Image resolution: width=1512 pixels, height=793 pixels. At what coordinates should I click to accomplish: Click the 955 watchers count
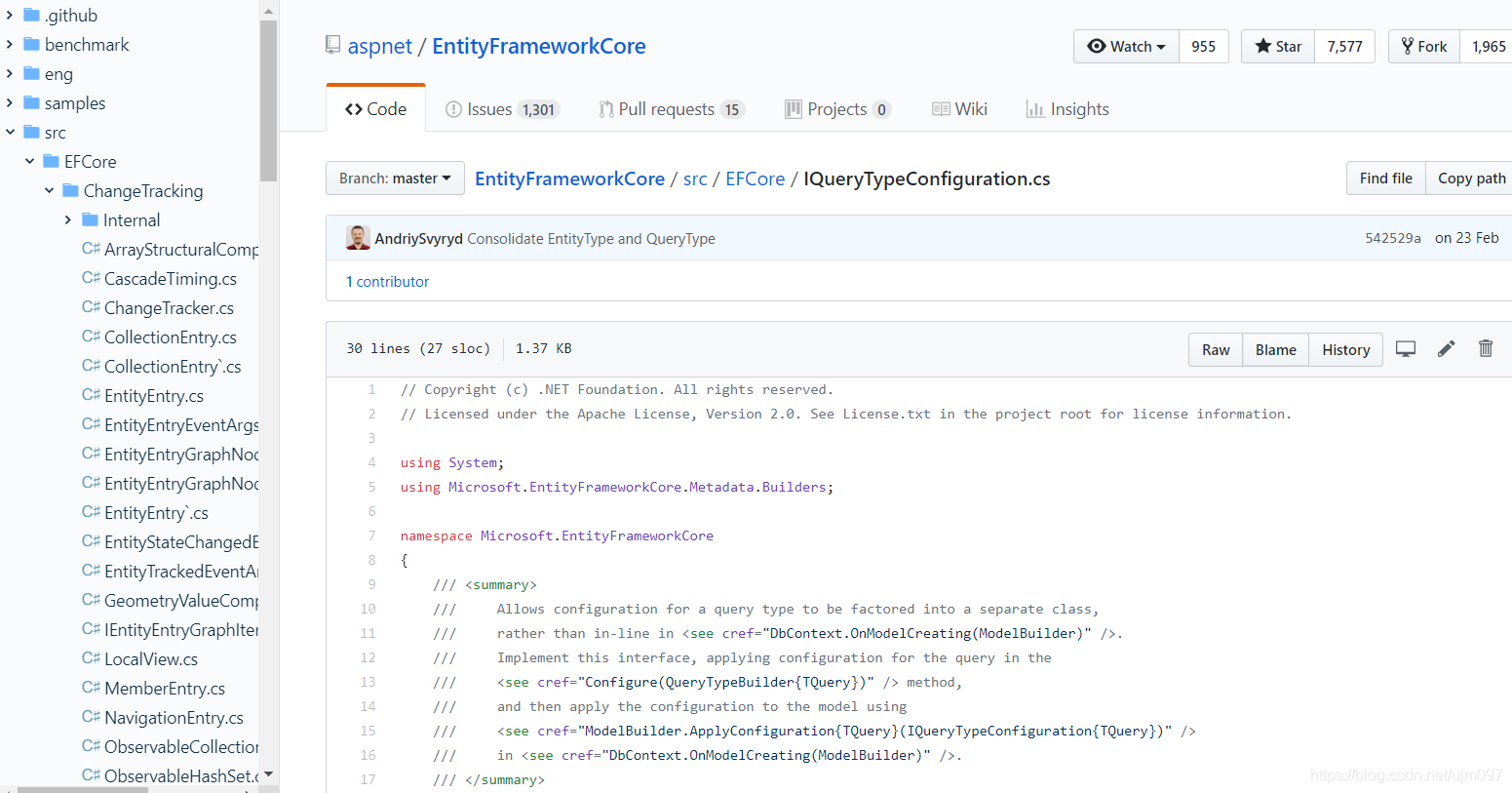tap(1203, 46)
